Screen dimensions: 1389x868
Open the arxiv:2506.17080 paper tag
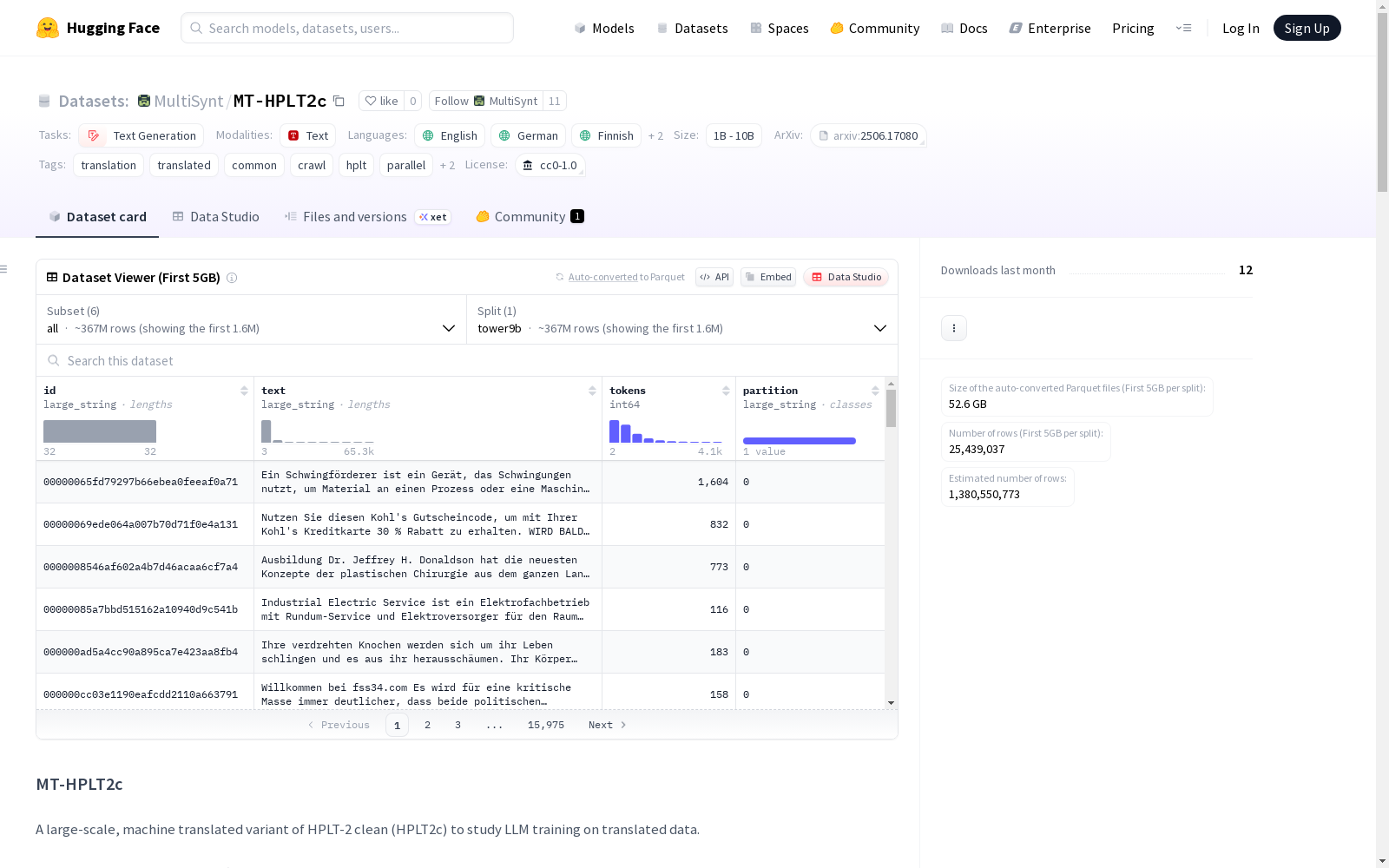(x=868, y=135)
